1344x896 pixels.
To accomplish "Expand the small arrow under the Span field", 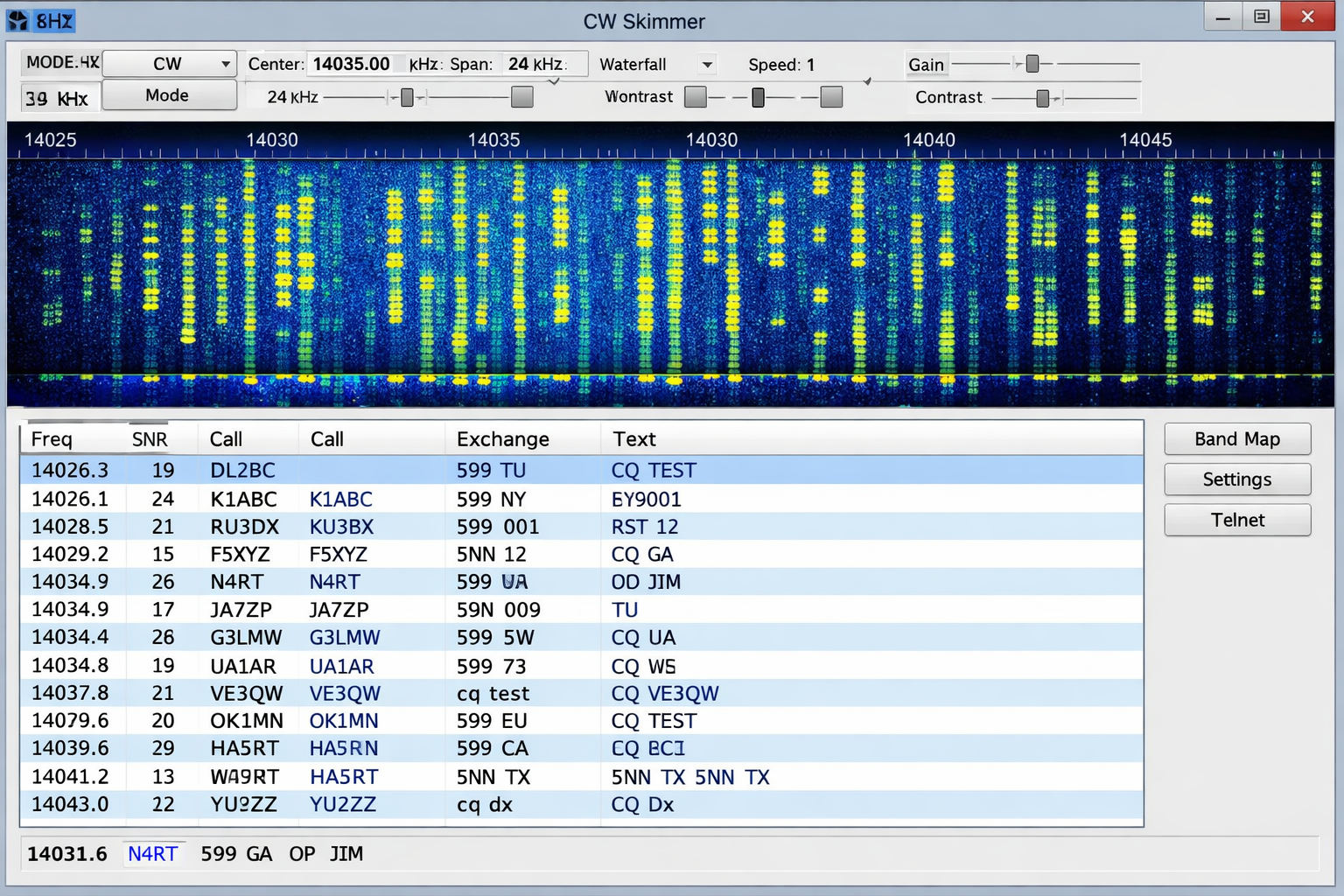I will click(554, 80).
